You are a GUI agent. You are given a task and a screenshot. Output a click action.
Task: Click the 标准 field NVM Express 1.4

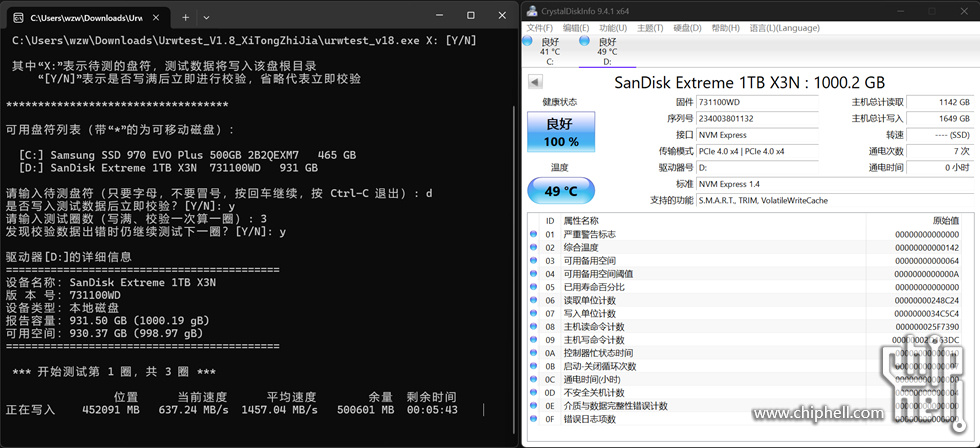click(835, 184)
